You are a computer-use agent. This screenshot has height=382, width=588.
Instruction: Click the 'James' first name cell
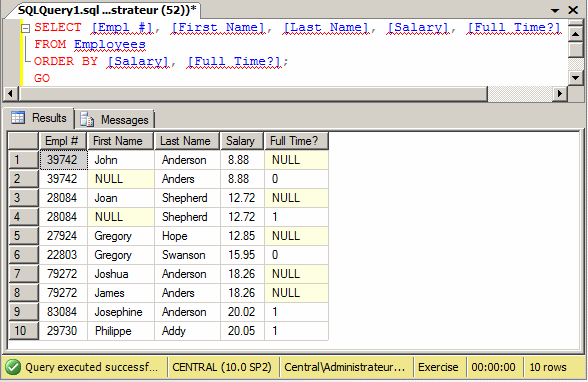click(x=120, y=293)
